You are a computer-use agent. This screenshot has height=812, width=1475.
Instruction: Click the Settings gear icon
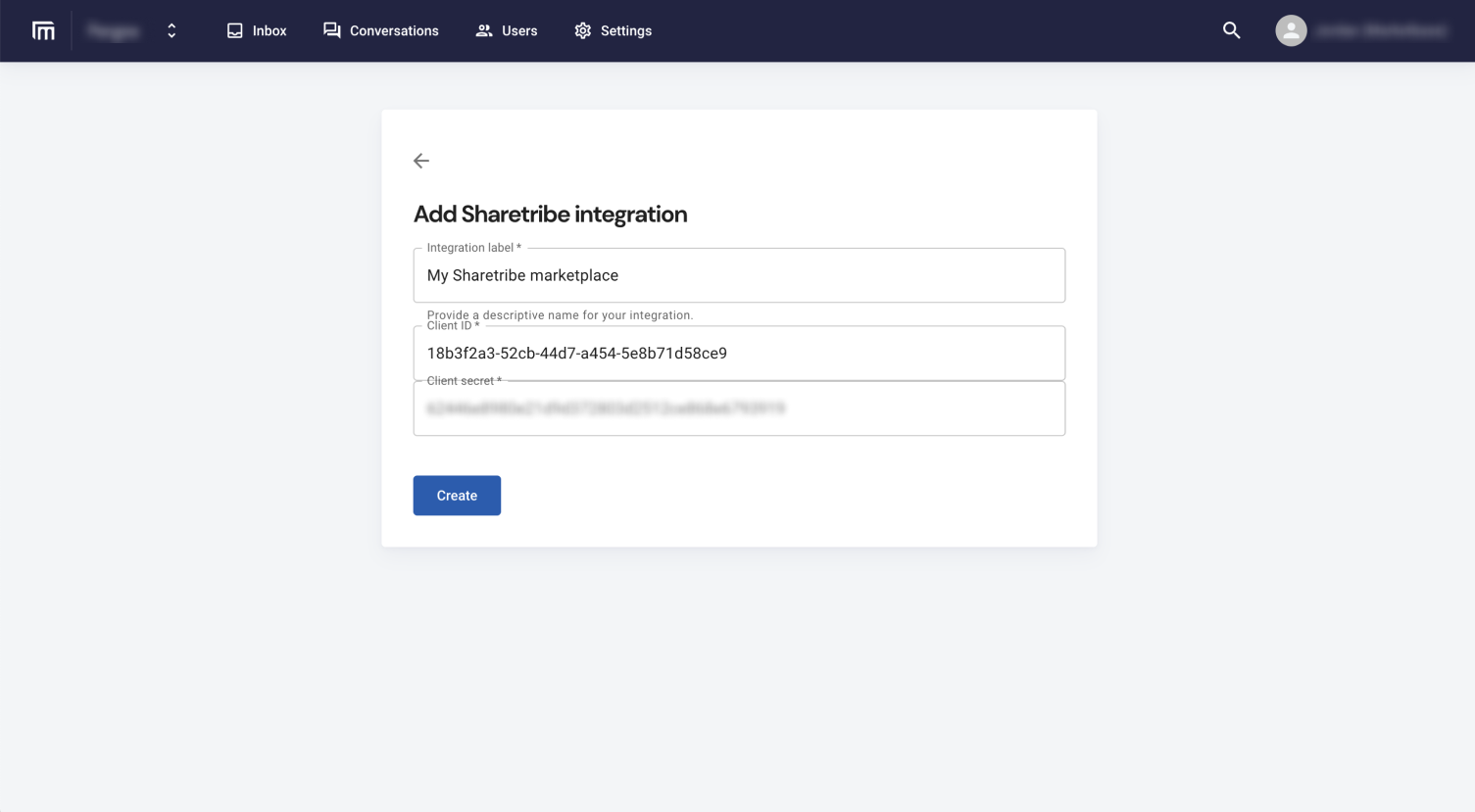[583, 31]
